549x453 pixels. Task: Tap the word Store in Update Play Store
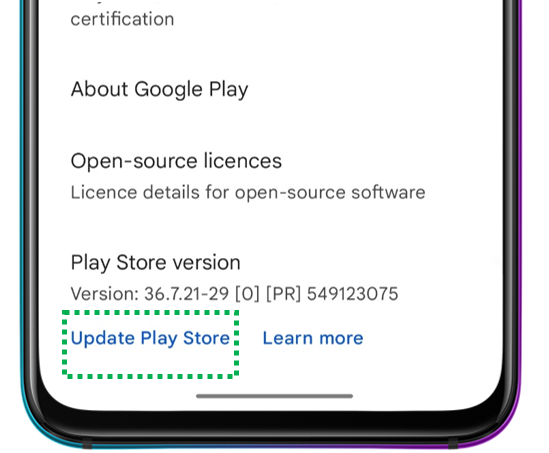coord(207,338)
